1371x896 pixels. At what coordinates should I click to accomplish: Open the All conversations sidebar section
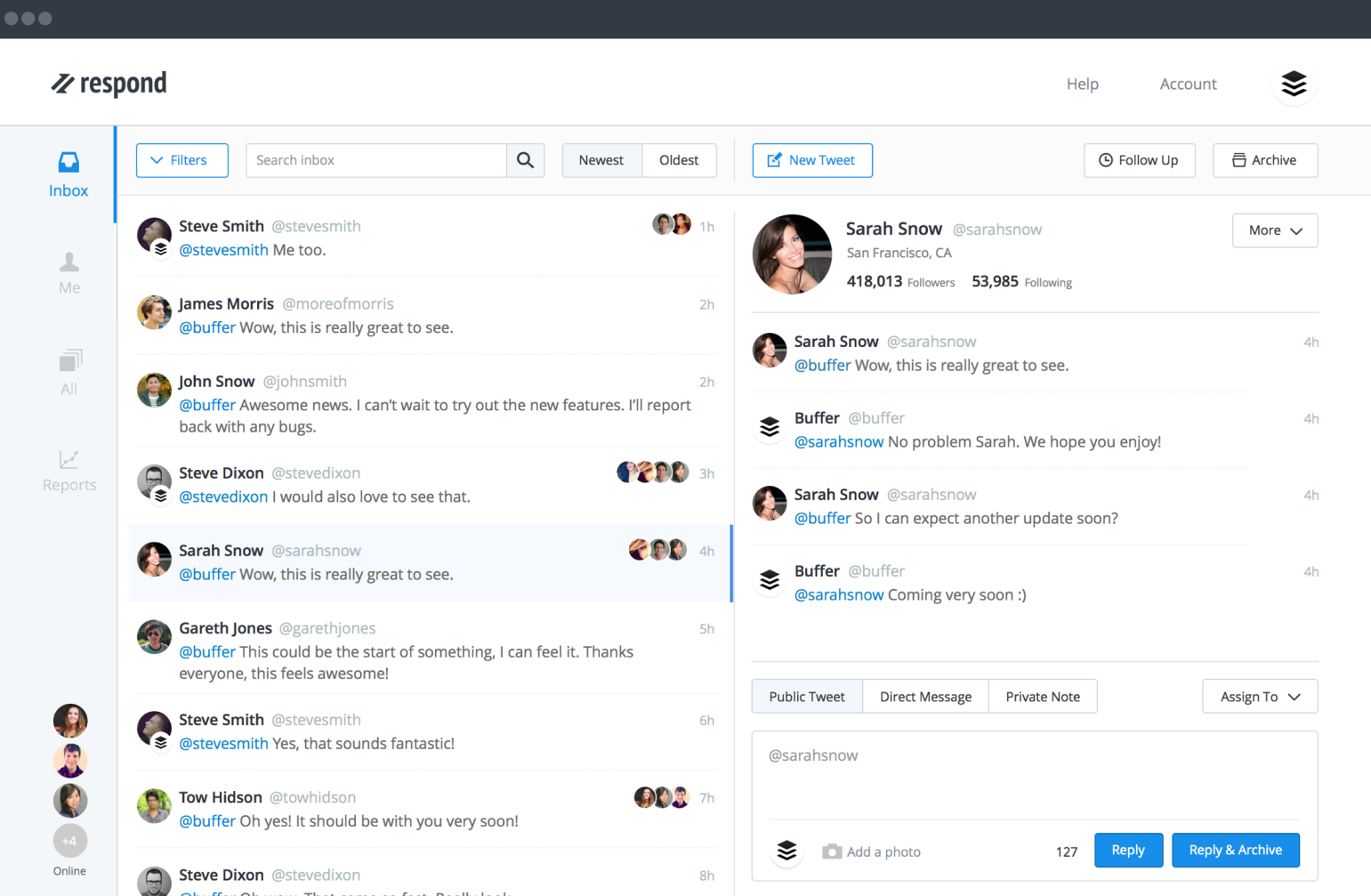tap(69, 373)
